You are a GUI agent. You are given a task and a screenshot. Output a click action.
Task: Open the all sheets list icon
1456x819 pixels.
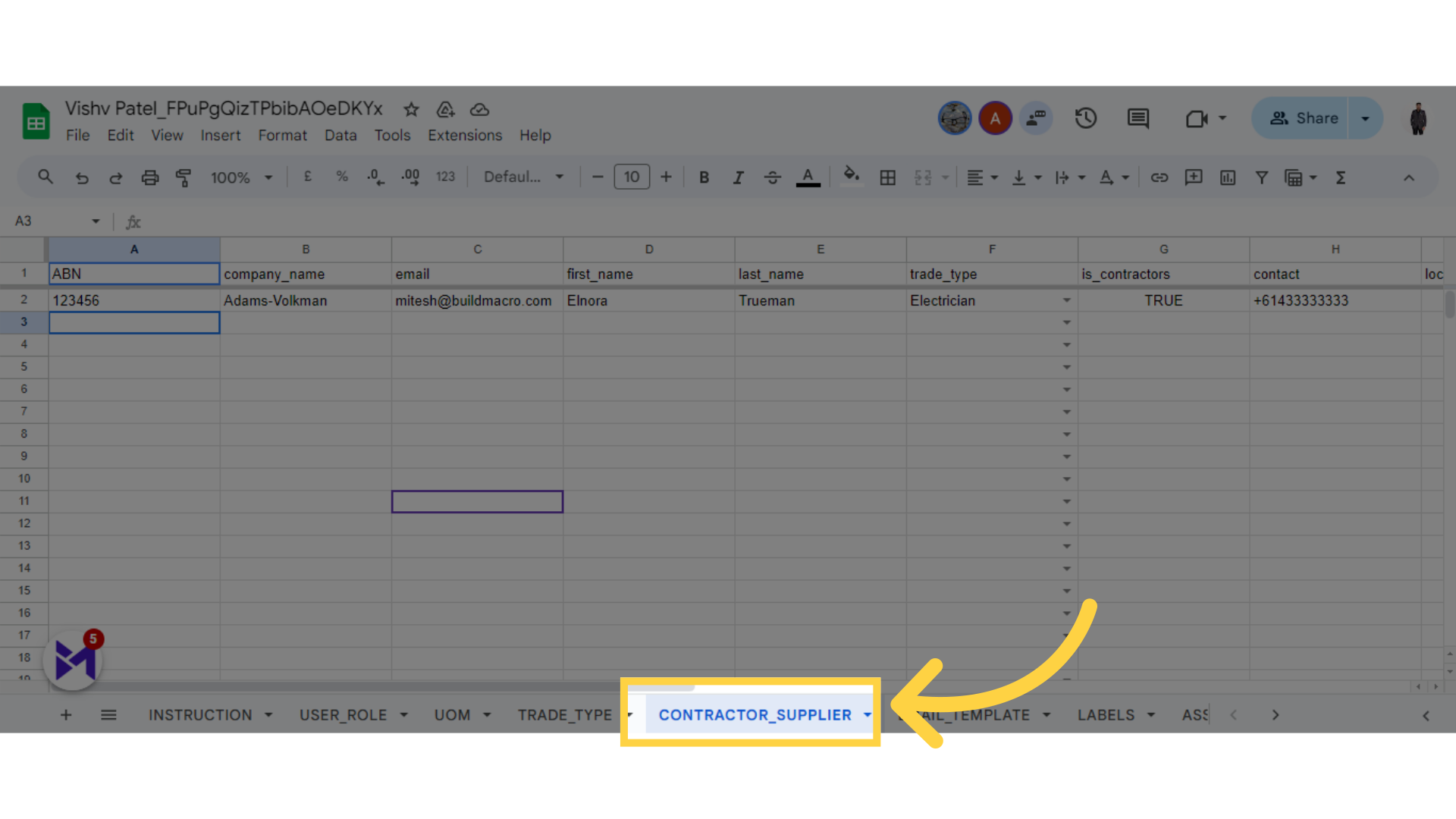click(x=108, y=715)
